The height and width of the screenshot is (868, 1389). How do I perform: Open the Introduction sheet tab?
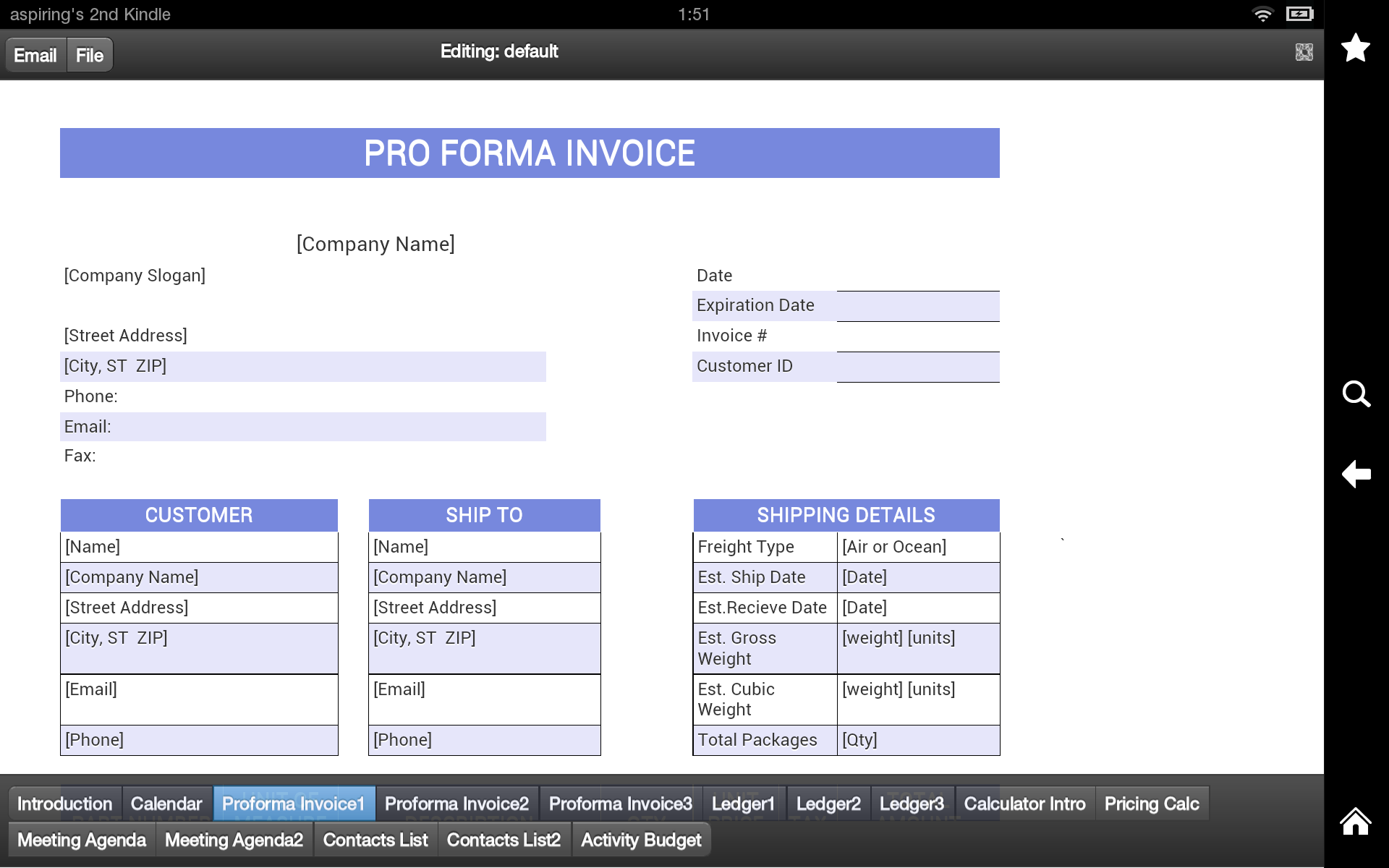click(64, 803)
